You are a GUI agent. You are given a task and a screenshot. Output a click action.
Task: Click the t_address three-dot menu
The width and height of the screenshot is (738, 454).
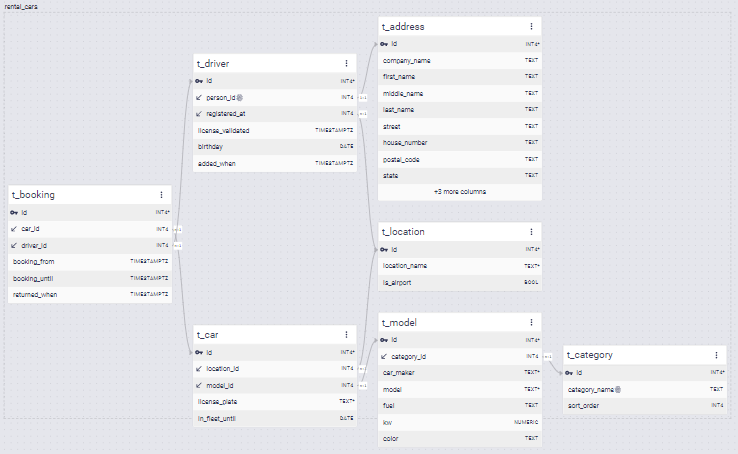(x=531, y=26)
